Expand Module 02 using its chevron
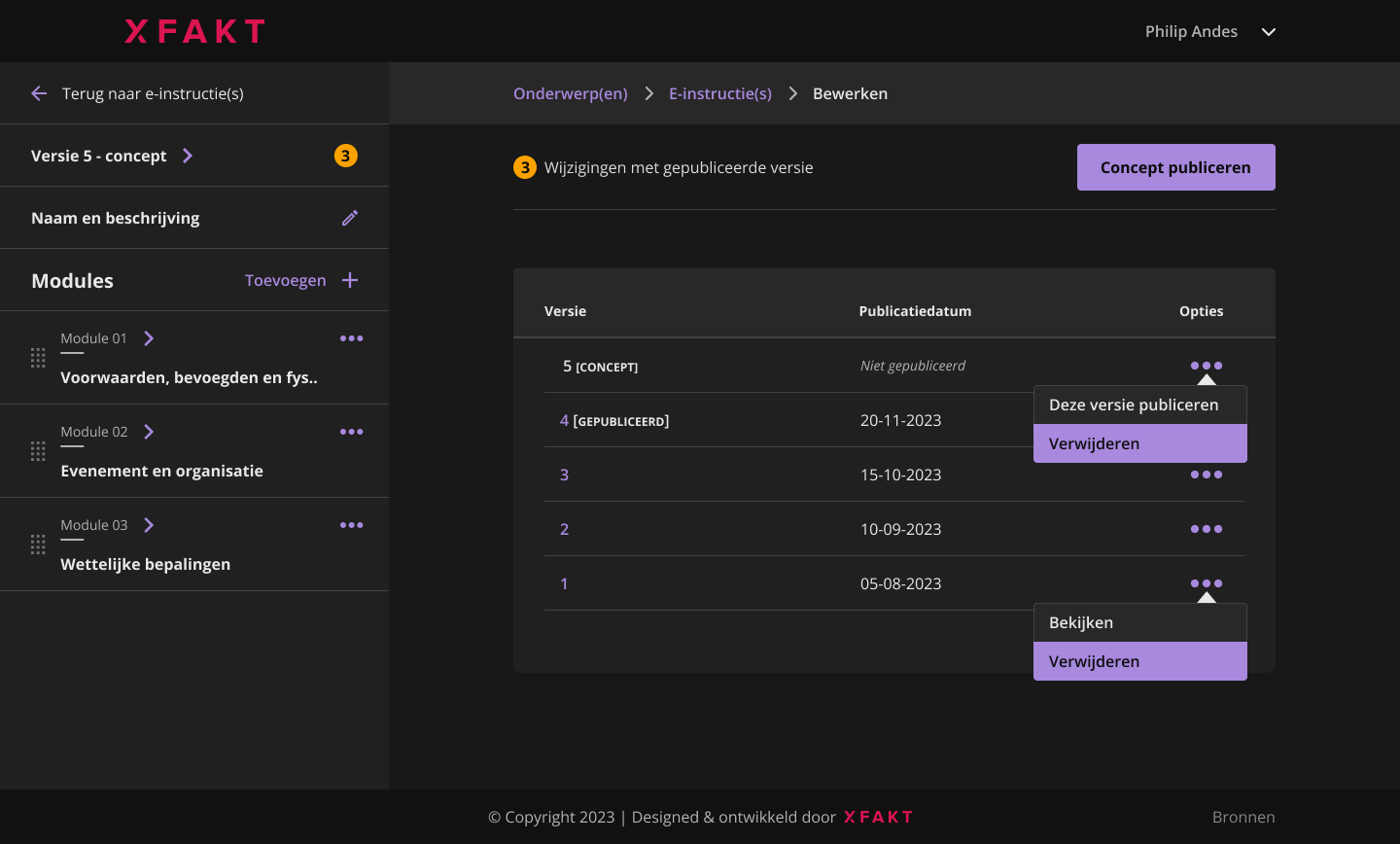The height and width of the screenshot is (844, 1400). coord(149,432)
